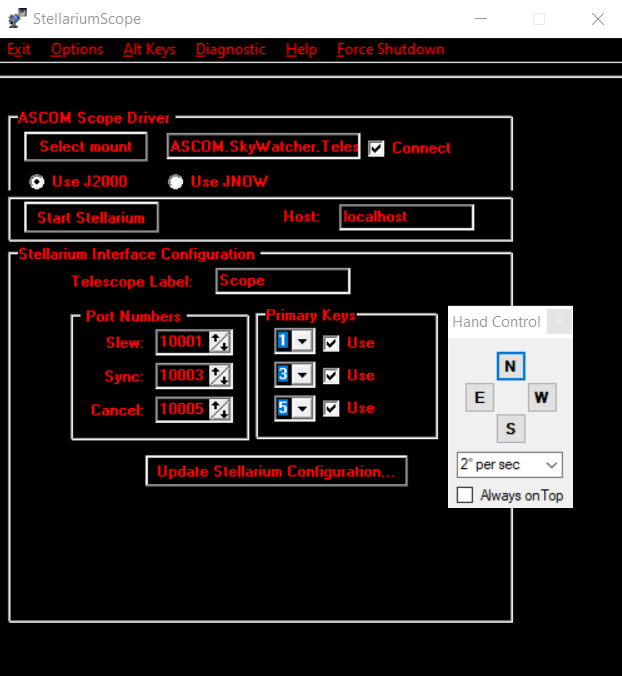The image size is (622, 676).
Task: Click the StellariumScope title bar app icon
Action: (17, 19)
